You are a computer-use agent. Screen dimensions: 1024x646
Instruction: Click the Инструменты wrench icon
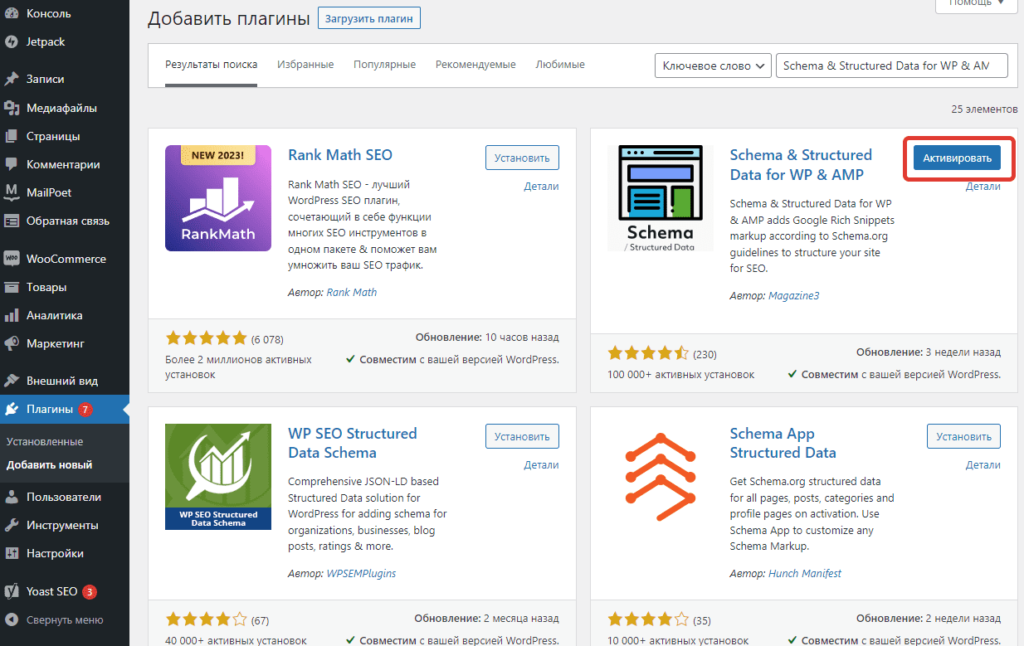tap(11, 525)
